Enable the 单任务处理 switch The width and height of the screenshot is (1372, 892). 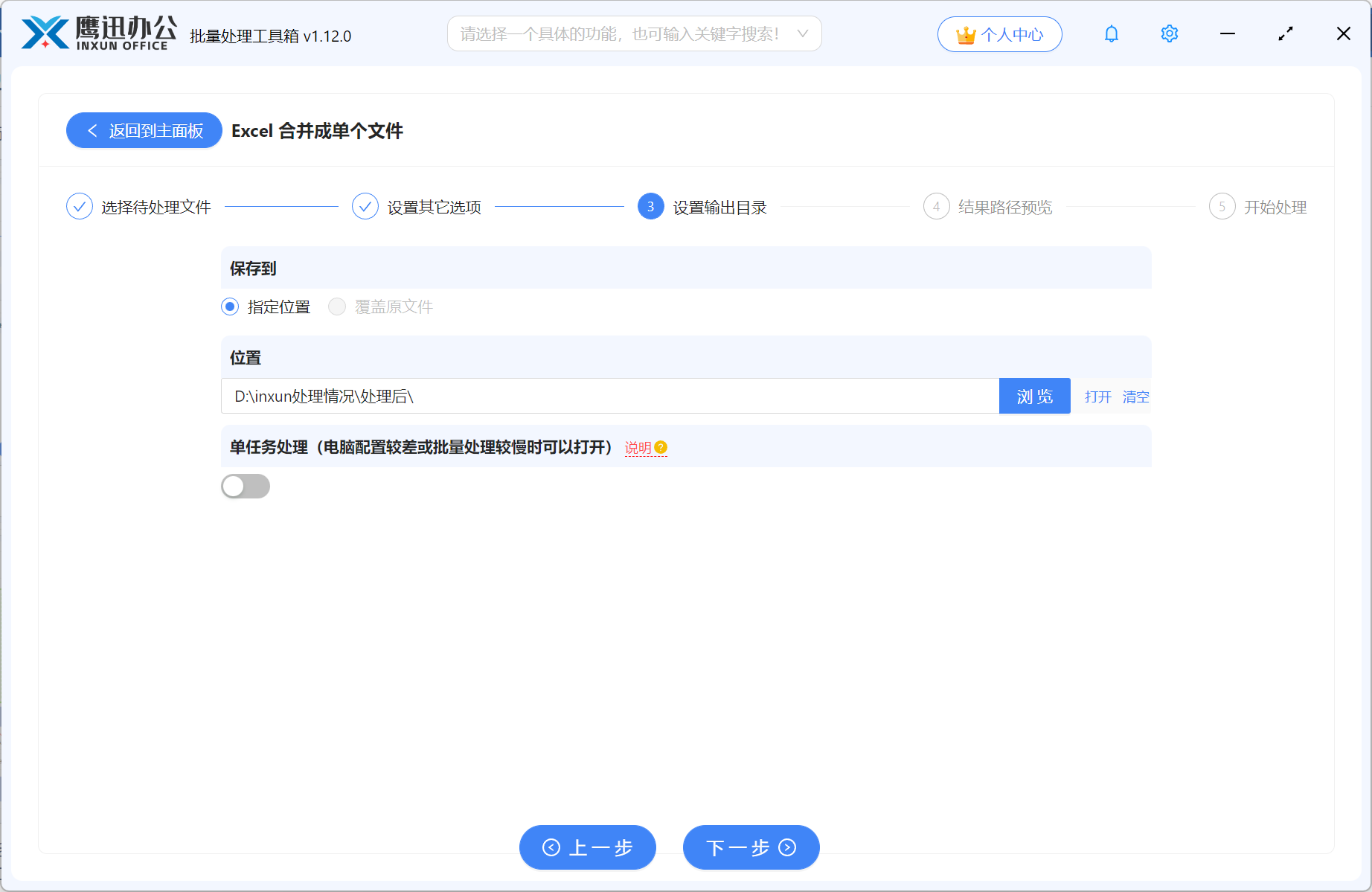point(246,486)
